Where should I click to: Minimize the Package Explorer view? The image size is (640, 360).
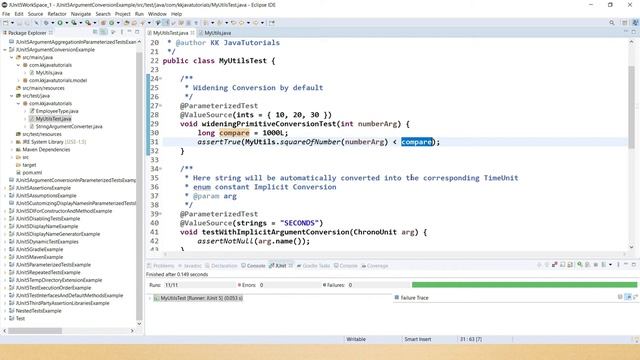tap(129, 32)
